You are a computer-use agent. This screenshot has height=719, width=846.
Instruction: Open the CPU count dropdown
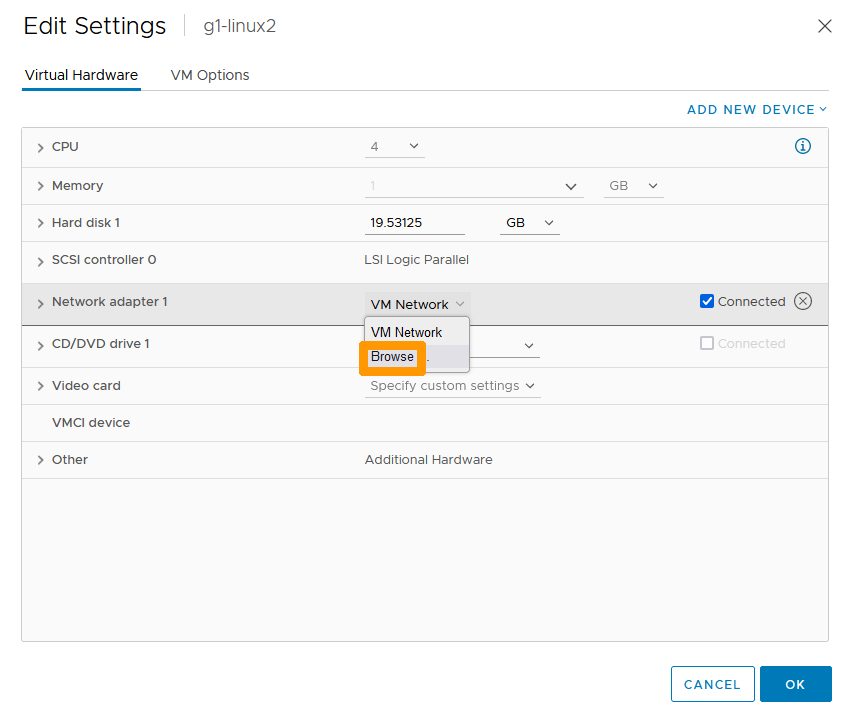394,147
